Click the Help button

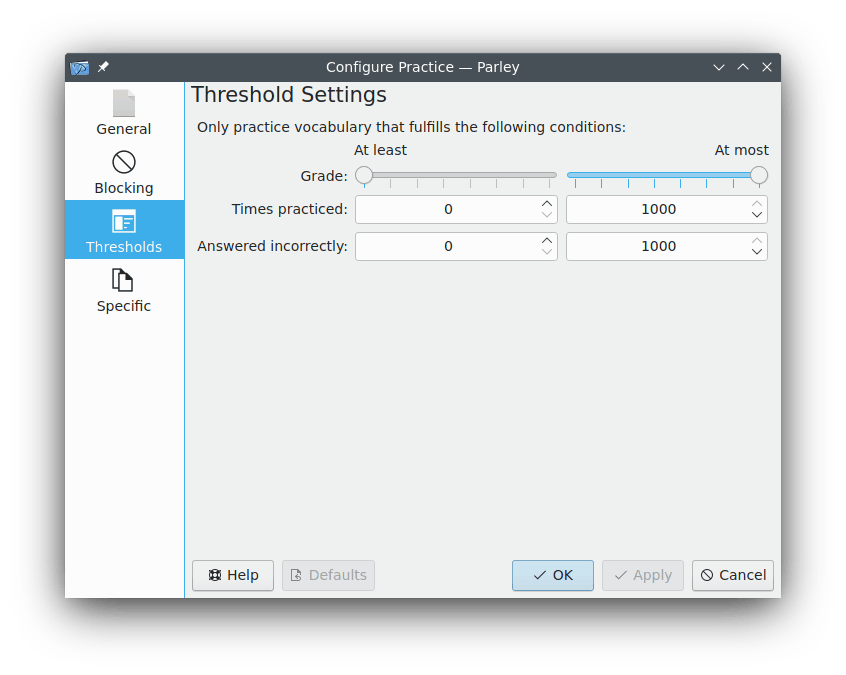[233, 575]
